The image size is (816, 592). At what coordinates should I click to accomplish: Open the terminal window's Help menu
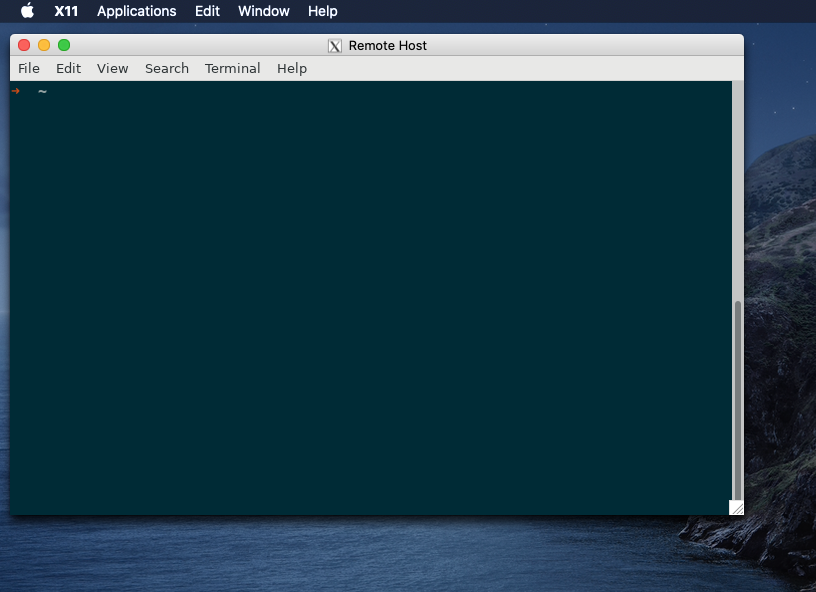pos(292,68)
